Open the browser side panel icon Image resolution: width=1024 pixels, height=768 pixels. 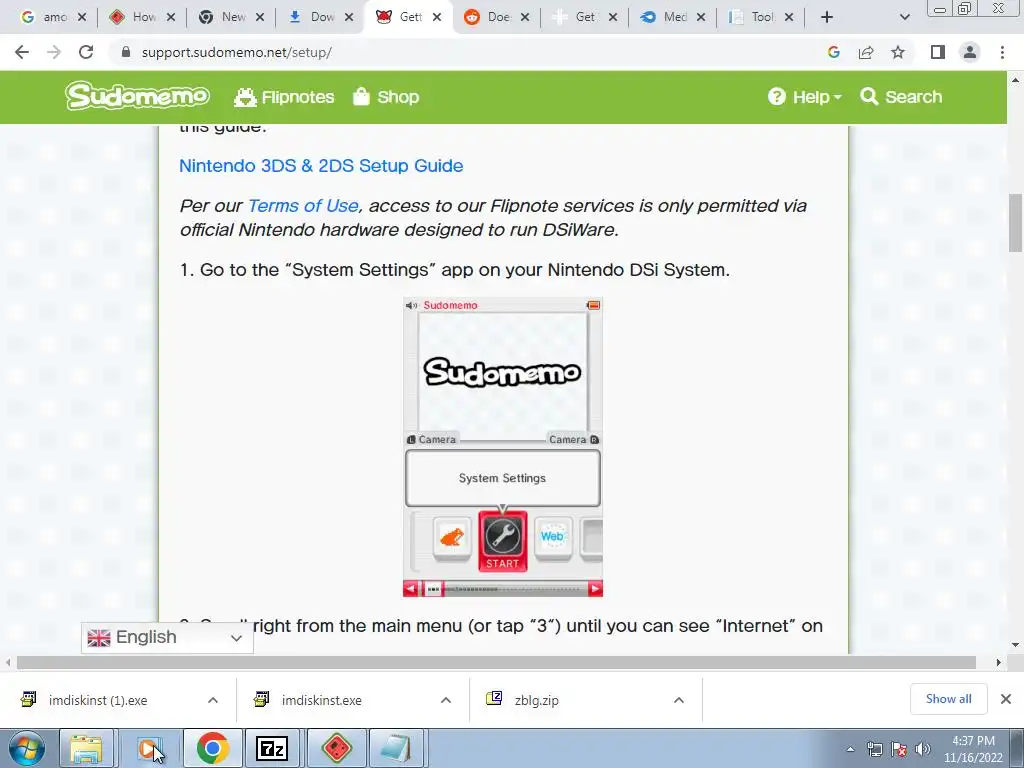tap(938, 52)
